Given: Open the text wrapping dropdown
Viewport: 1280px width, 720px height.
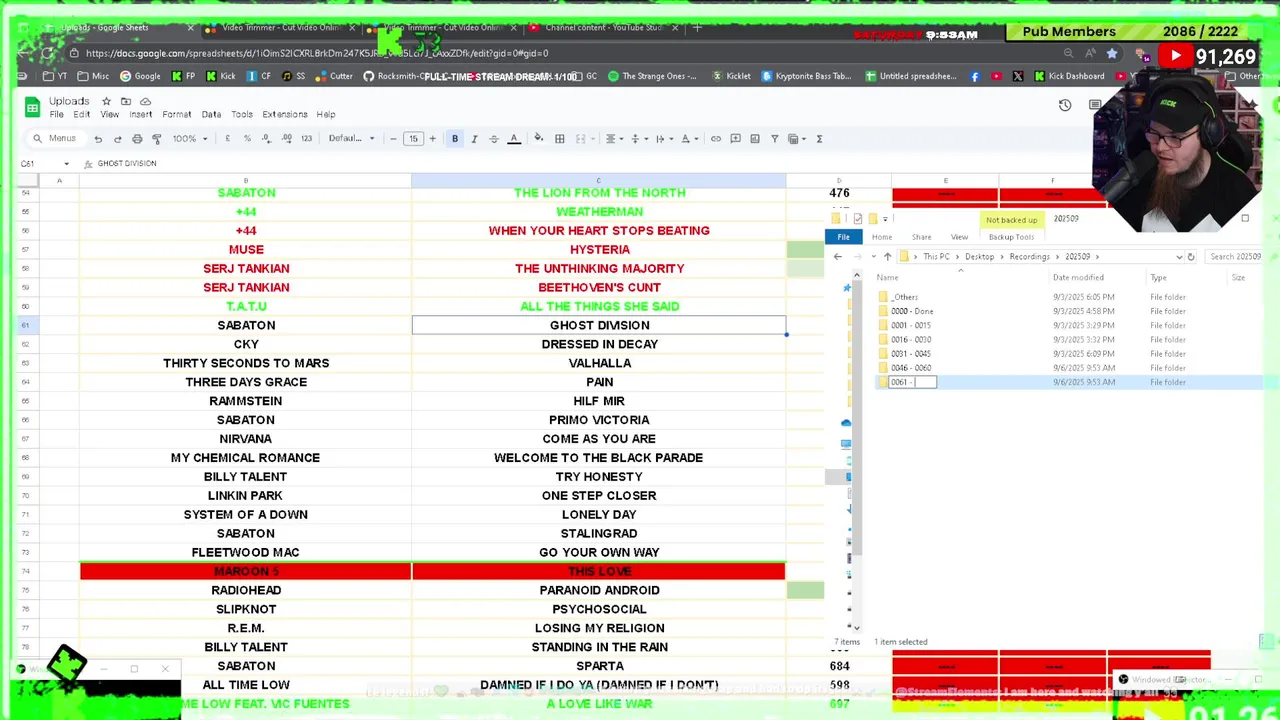Looking at the screenshot, I should click(x=663, y=139).
